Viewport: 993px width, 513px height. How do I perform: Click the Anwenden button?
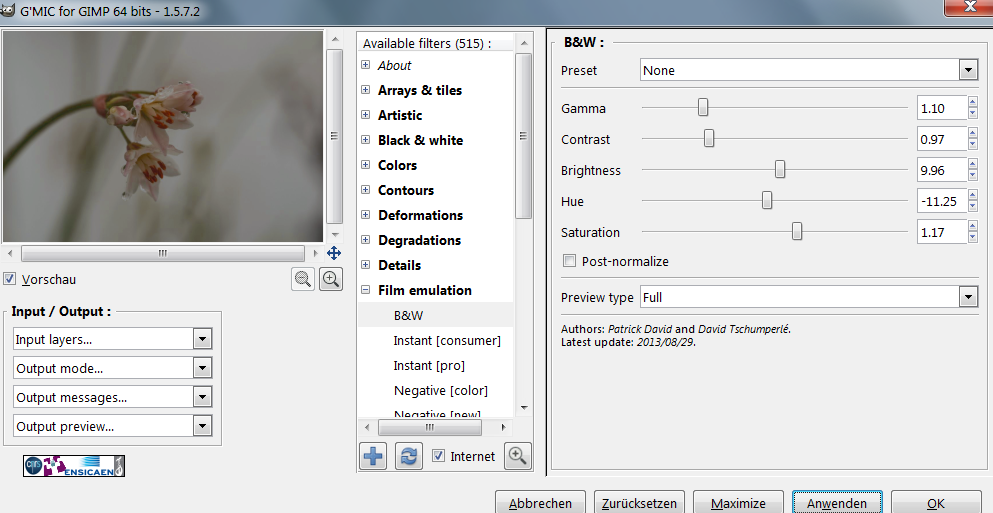tap(837, 503)
